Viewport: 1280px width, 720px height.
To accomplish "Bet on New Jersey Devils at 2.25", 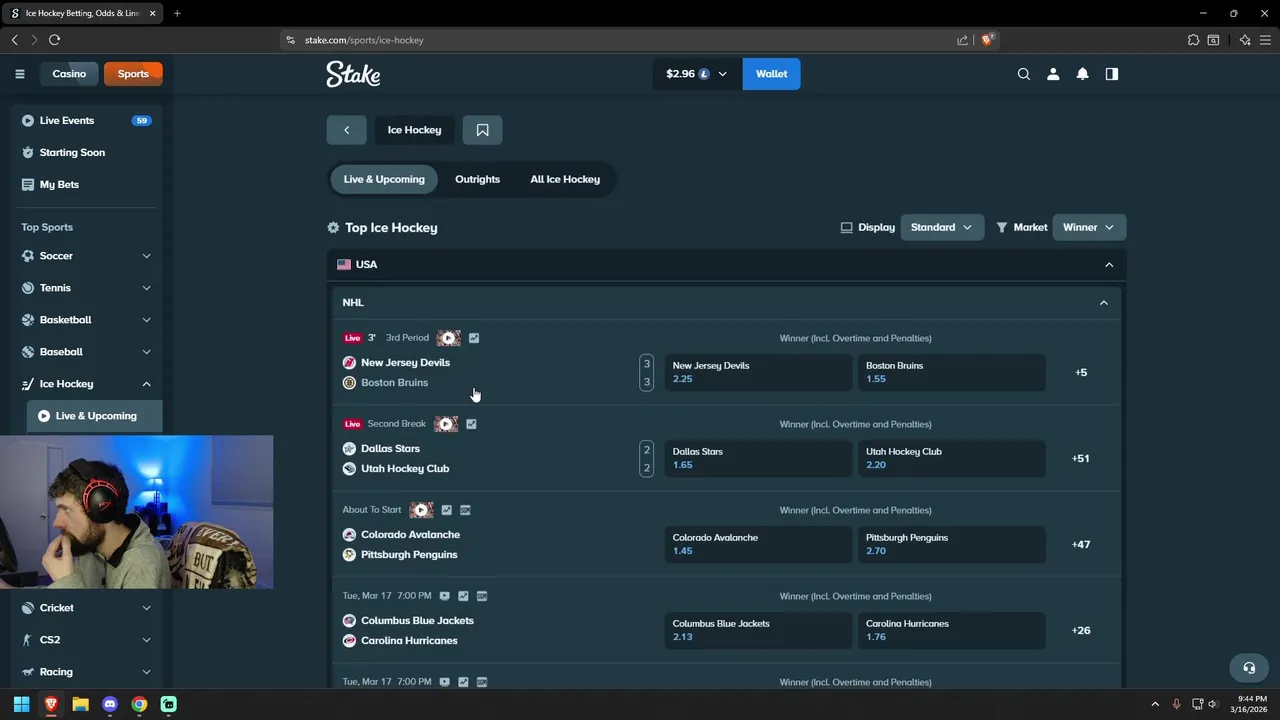I will coord(758,372).
